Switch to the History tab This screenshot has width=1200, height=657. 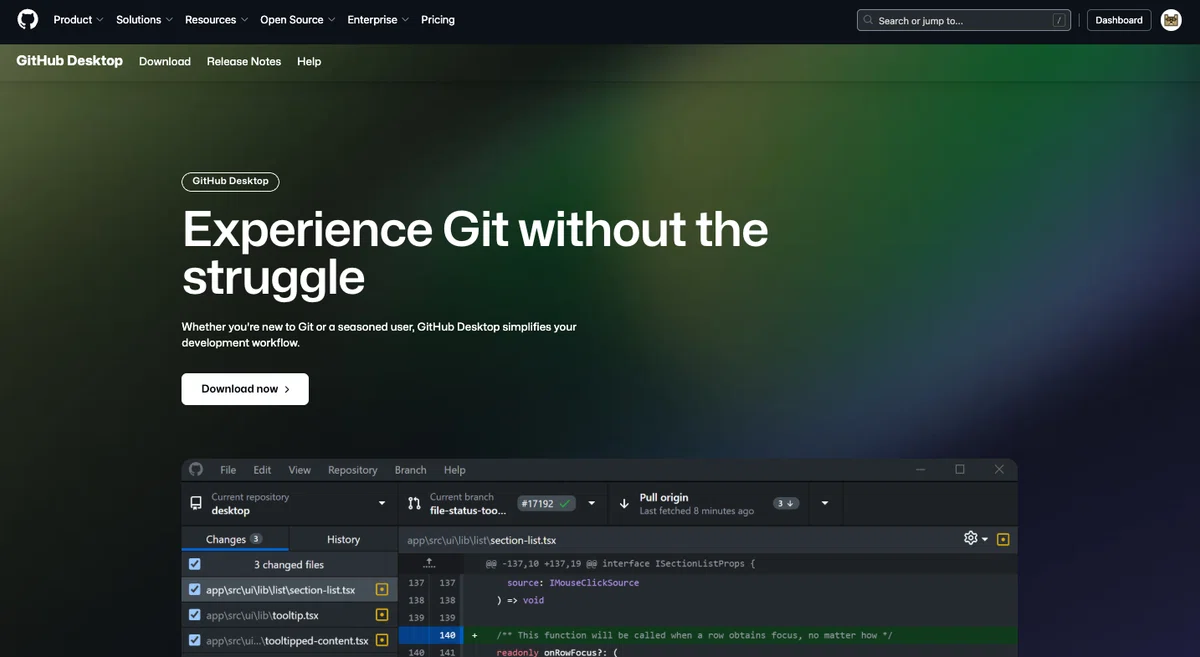343,539
